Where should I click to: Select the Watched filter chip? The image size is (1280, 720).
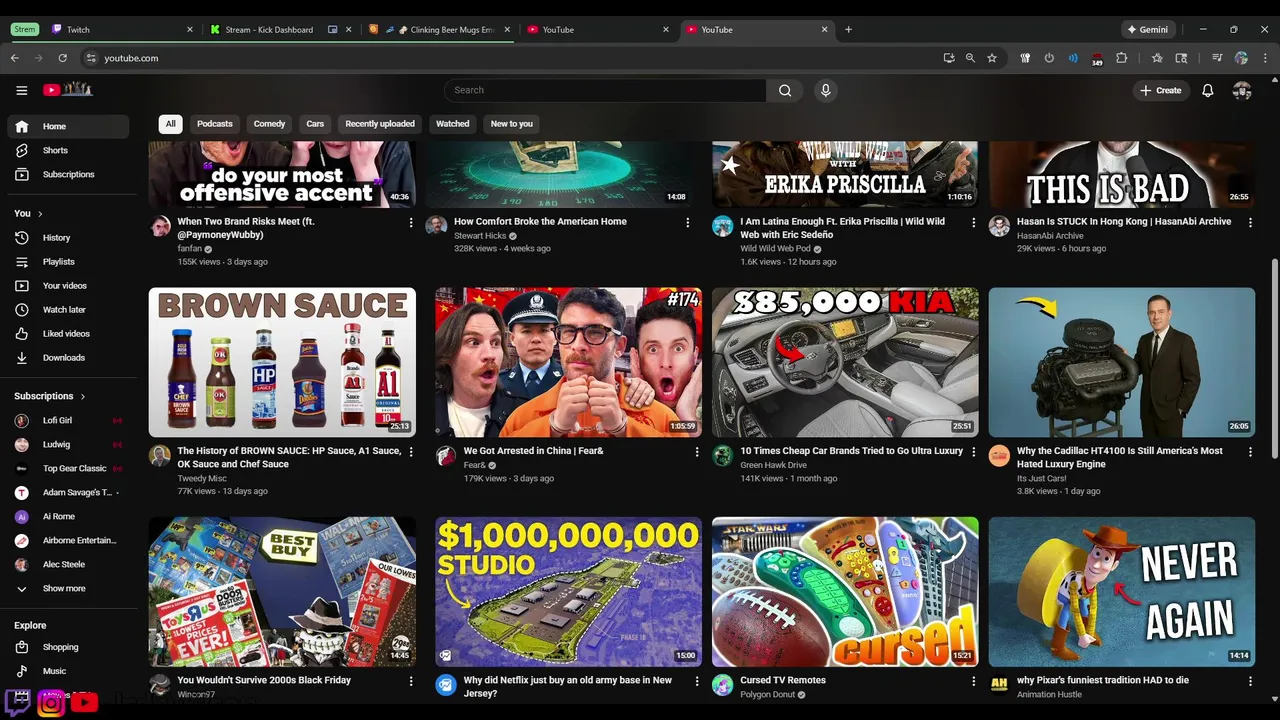coord(452,124)
